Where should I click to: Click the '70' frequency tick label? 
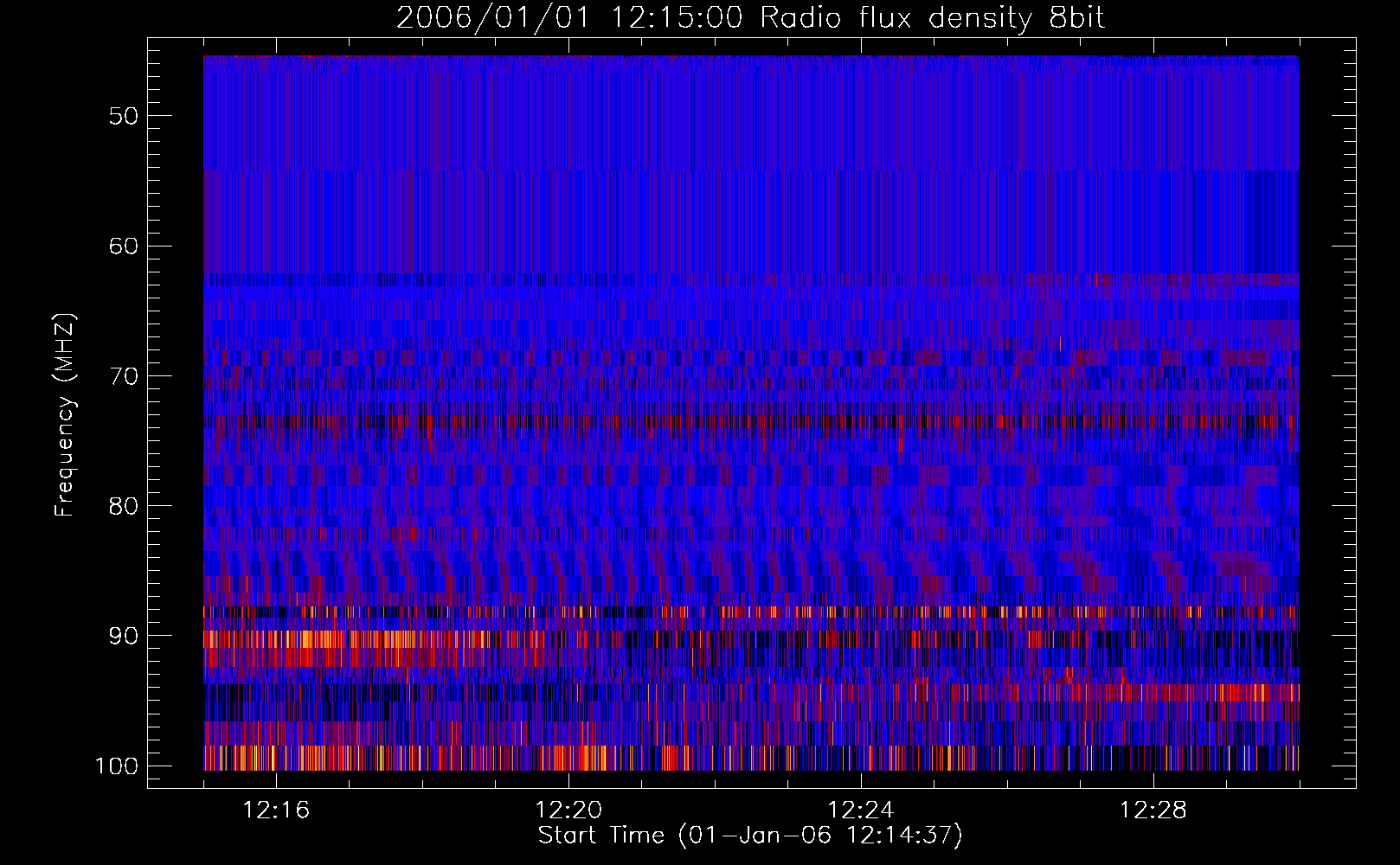[124, 376]
